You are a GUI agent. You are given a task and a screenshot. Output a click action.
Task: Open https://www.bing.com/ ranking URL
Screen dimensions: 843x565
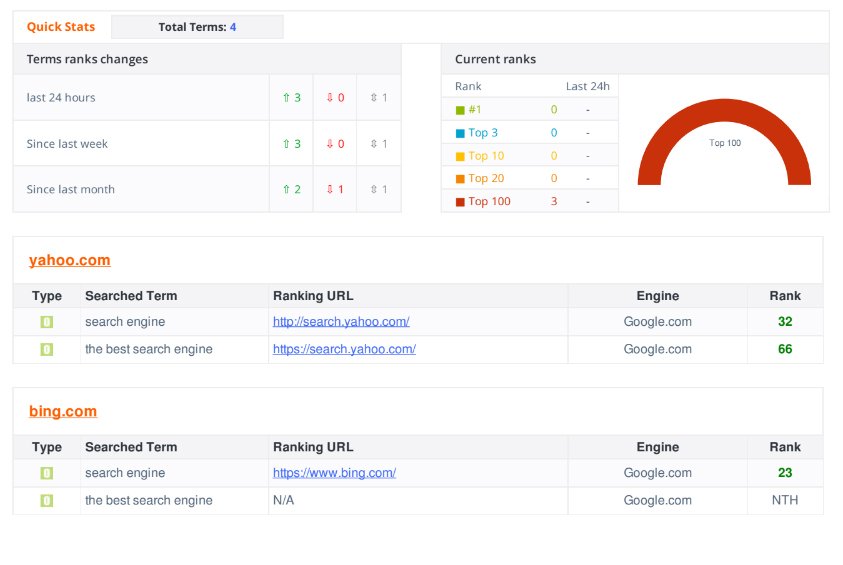334,473
